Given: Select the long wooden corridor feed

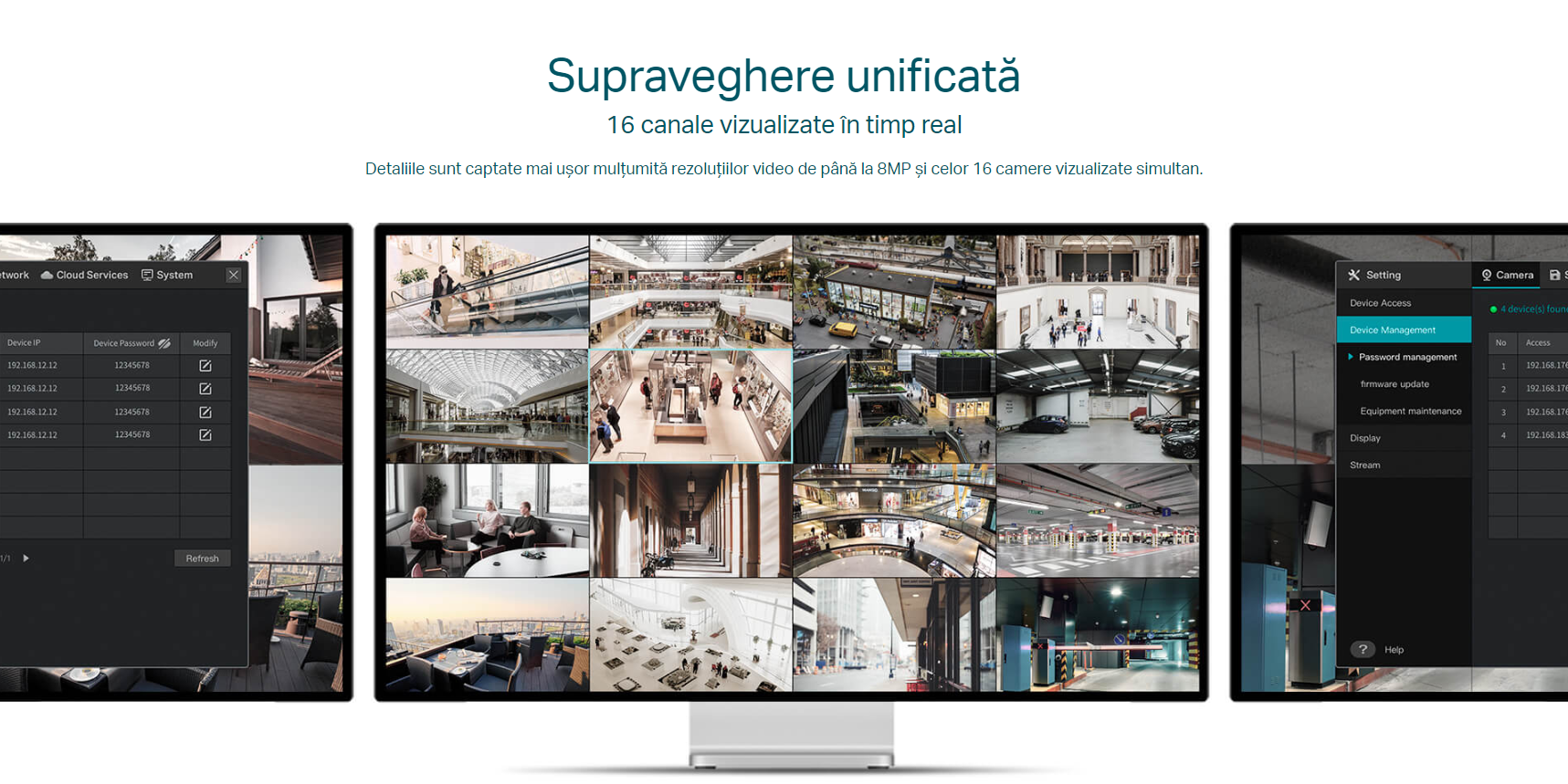Looking at the screenshot, I should click(x=690, y=520).
